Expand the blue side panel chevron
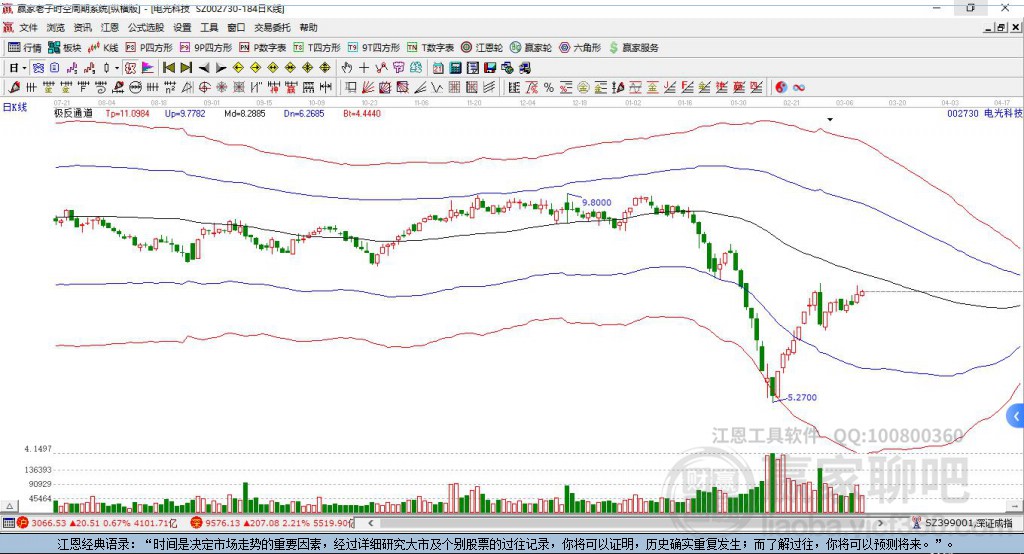 click(1016, 416)
